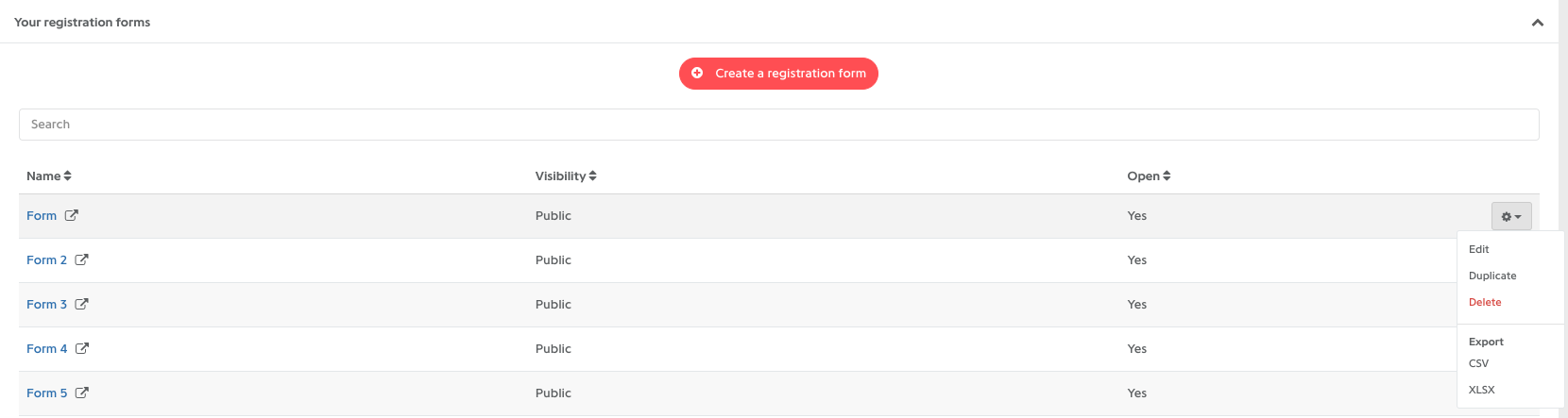Open the Form 5 link
The image size is (1568, 418).
click(46, 393)
